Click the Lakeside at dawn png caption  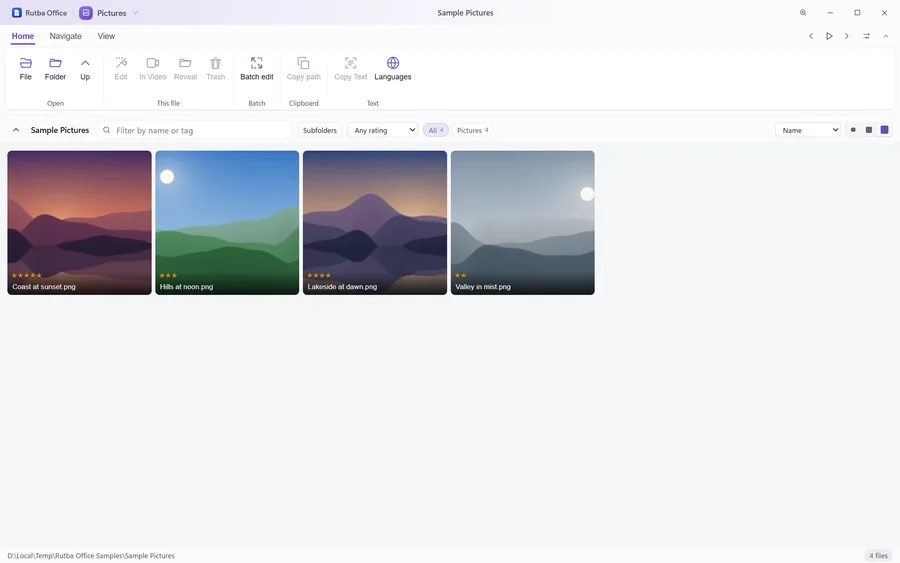pyautogui.click(x=342, y=286)
